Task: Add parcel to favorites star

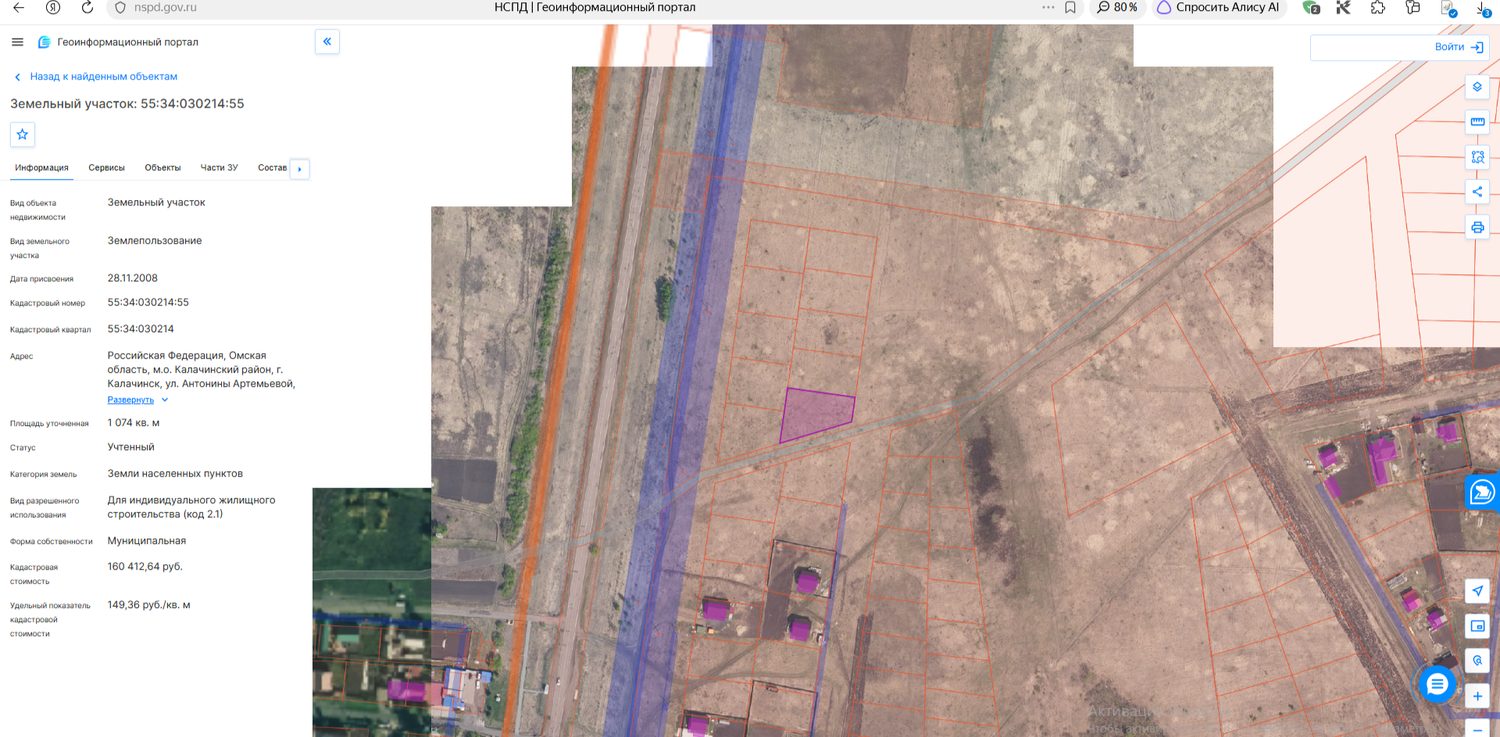Action: tap(22, 134)
